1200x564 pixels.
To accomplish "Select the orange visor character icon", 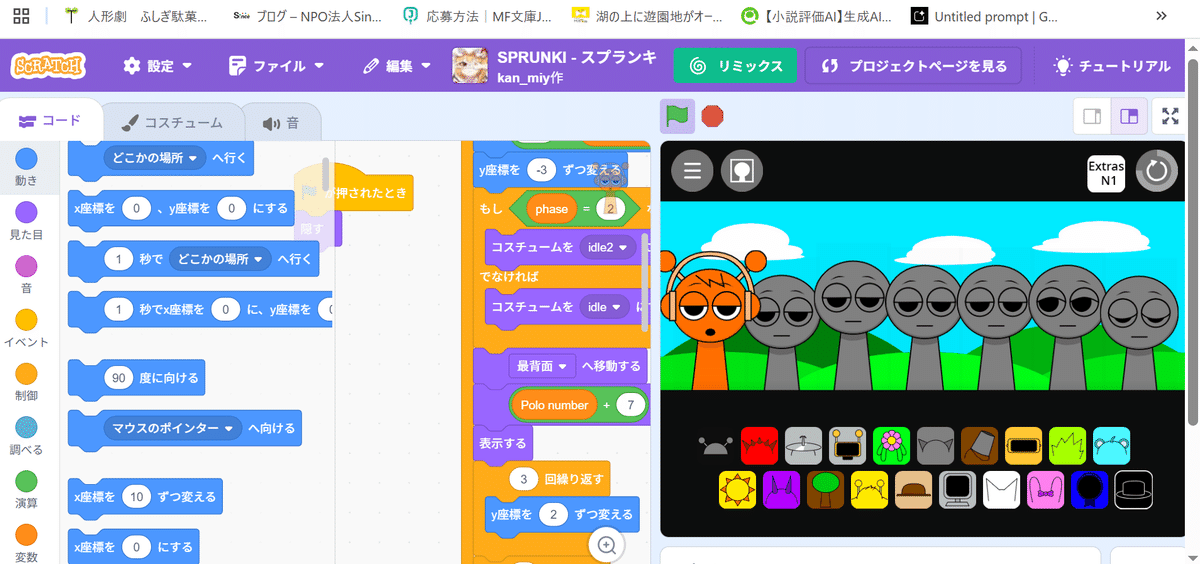I will (1023, 445).
